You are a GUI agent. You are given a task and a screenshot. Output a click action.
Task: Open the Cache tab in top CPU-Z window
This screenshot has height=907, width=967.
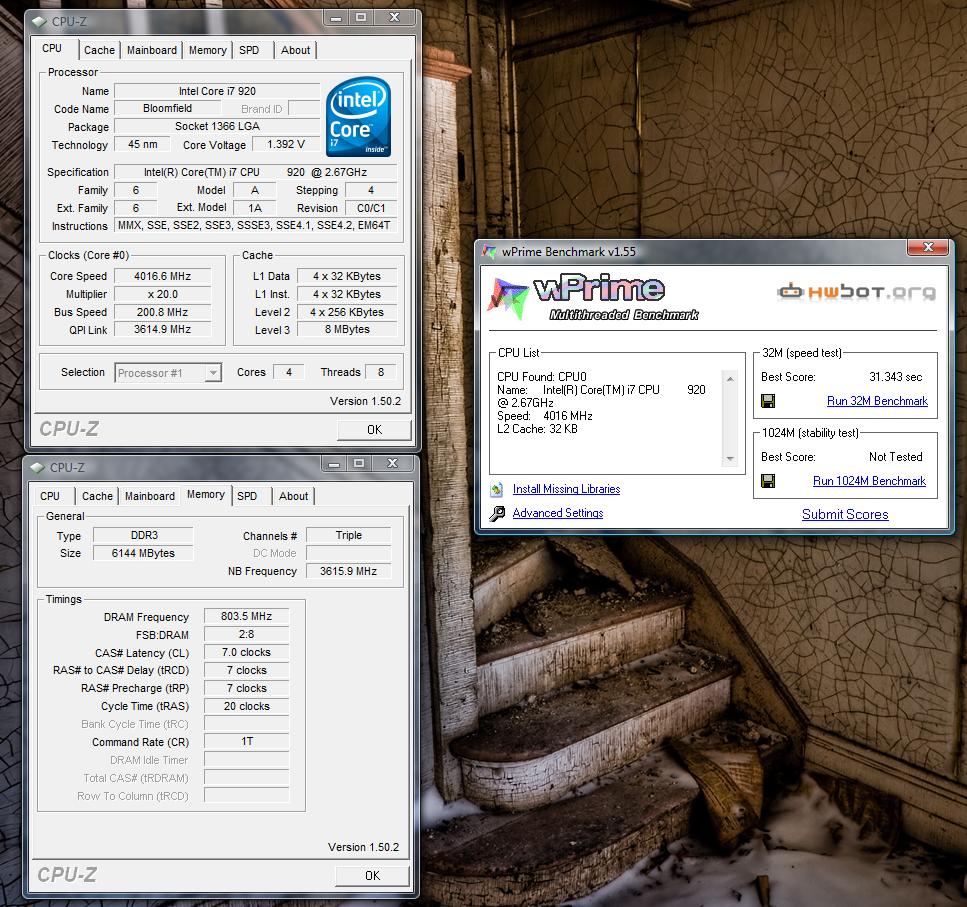[99, 50]
